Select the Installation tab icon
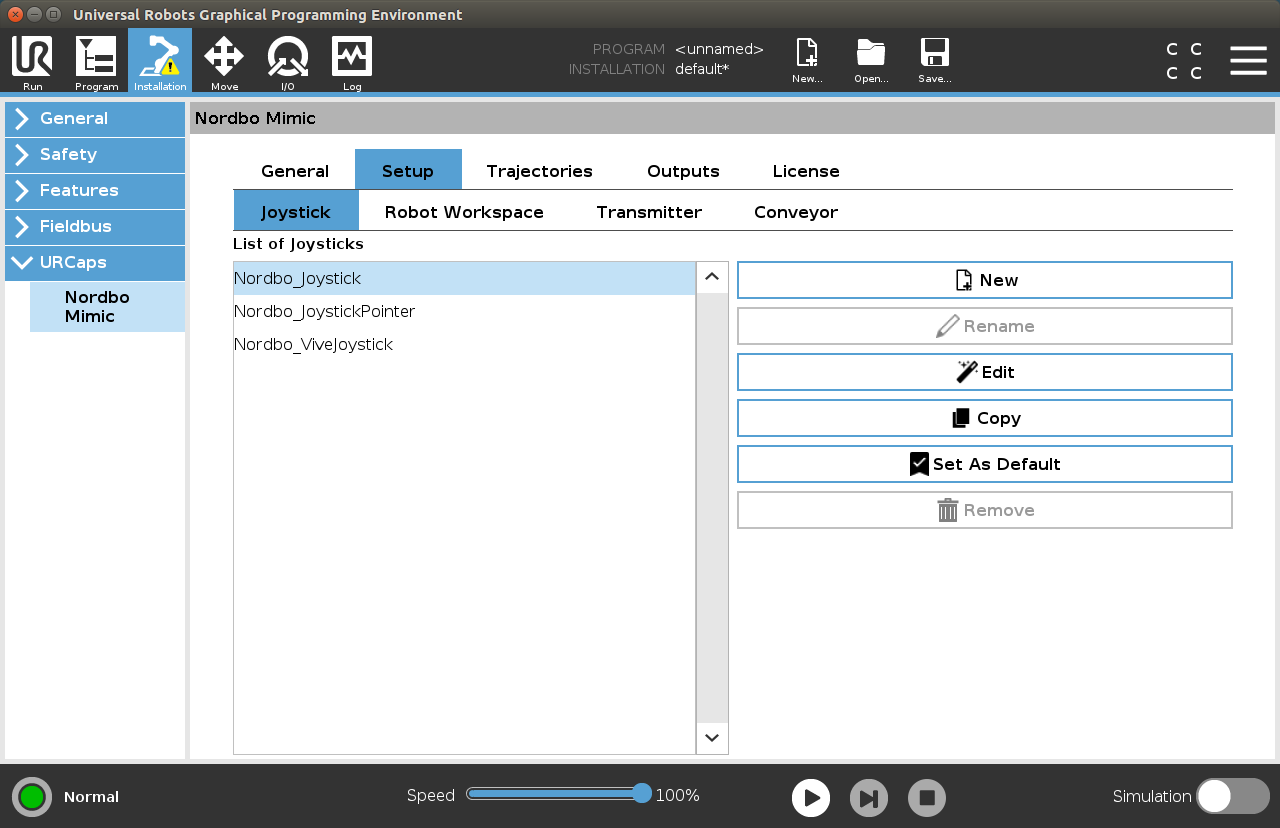This screenshot has width=1280, height=828. [x=160, y=62]
